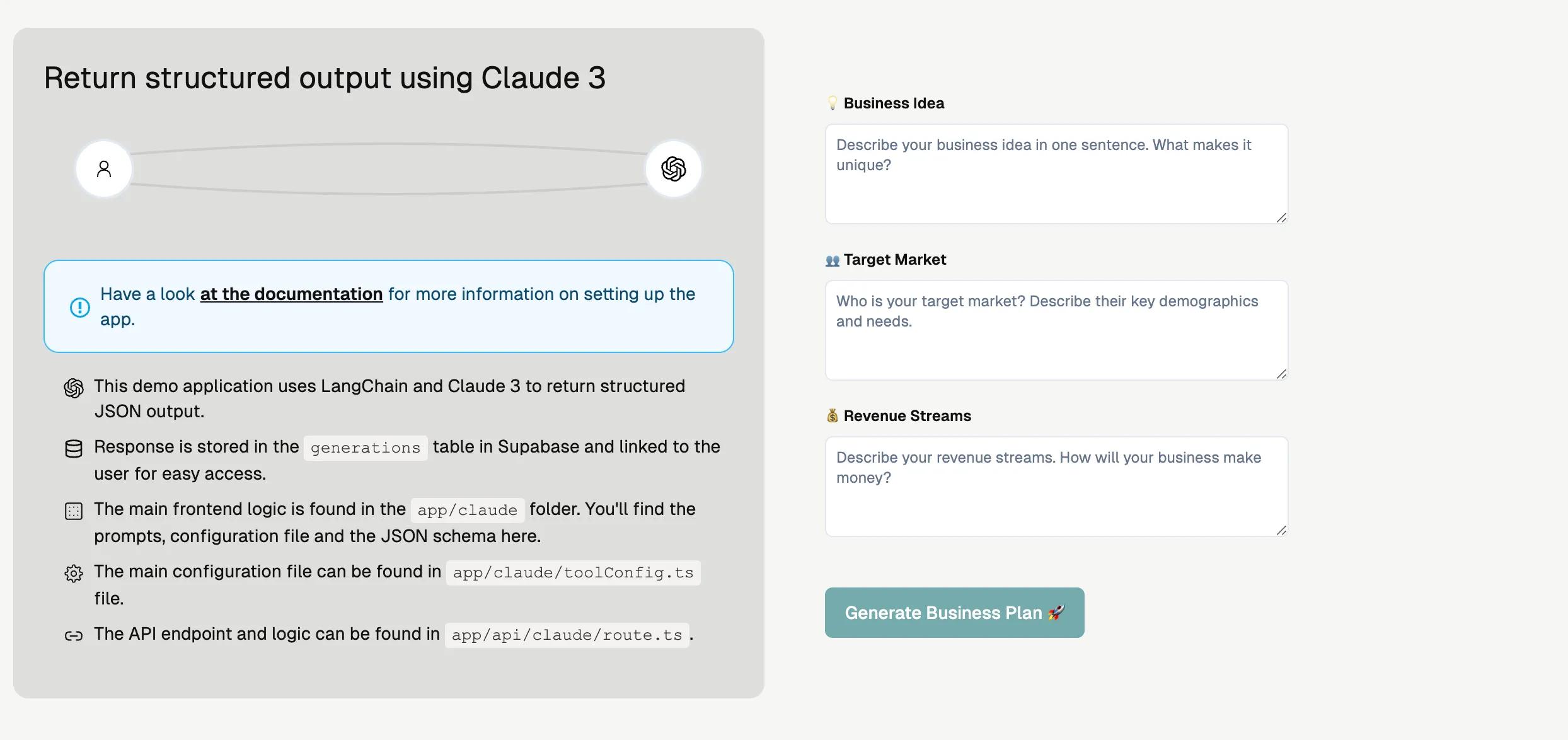This screenshot has height=740, width=1568.
Task: Click the Generate Business Plan button
Action: coord(954,612)
